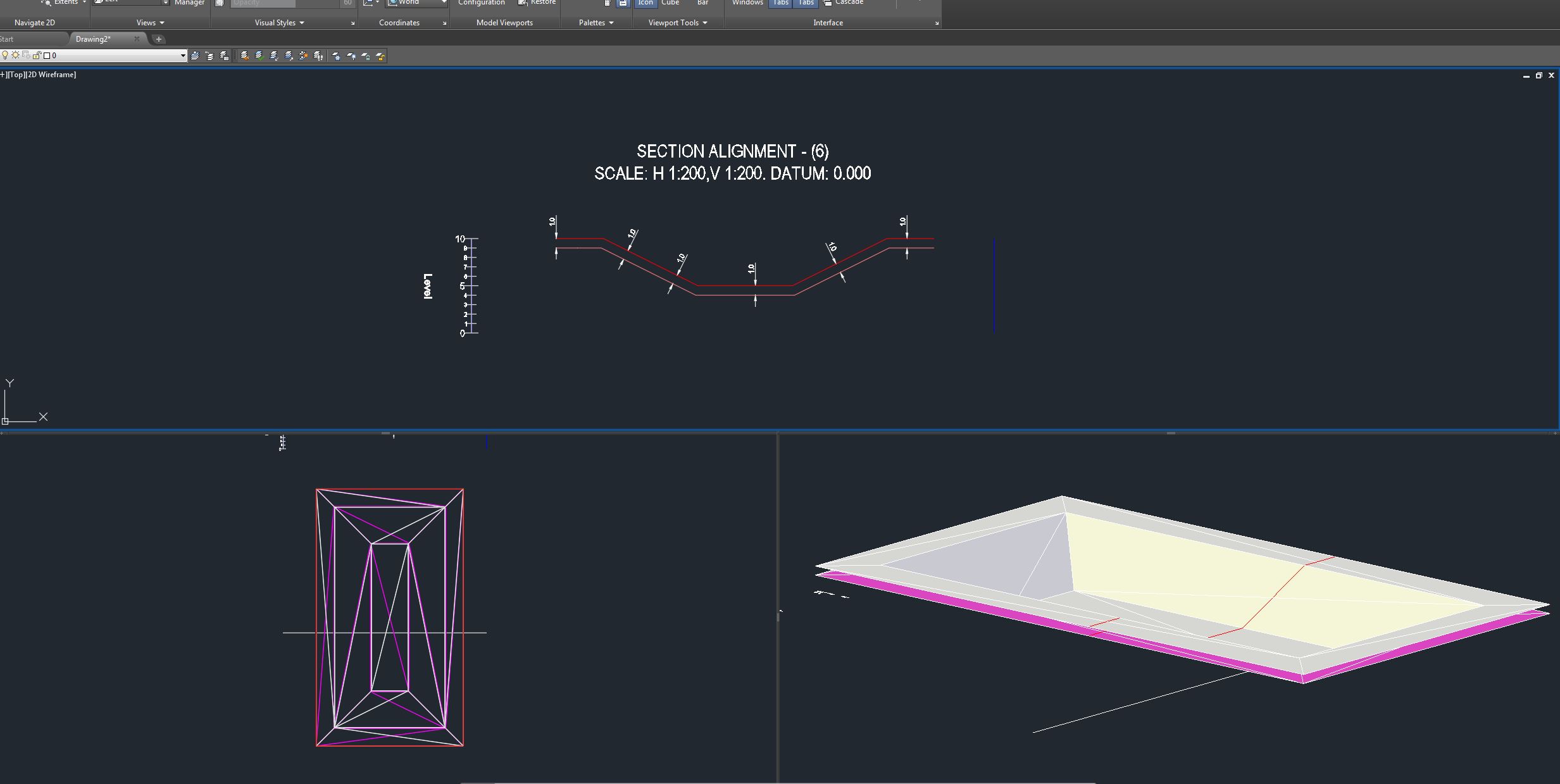
Task: Toggle freeze on layer 0 sun icon
Action: click(x=15, y=55)
